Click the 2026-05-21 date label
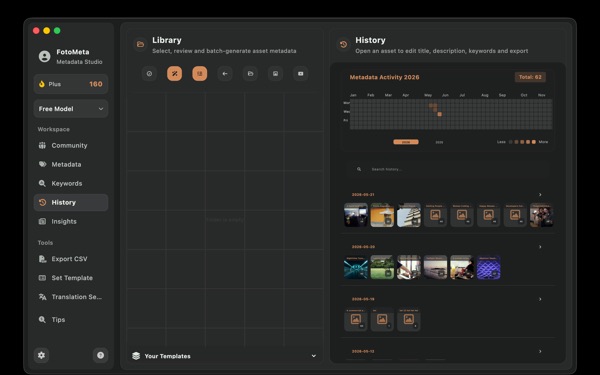The height and width of the screenshot is (375, 600). tap(363, 194)
